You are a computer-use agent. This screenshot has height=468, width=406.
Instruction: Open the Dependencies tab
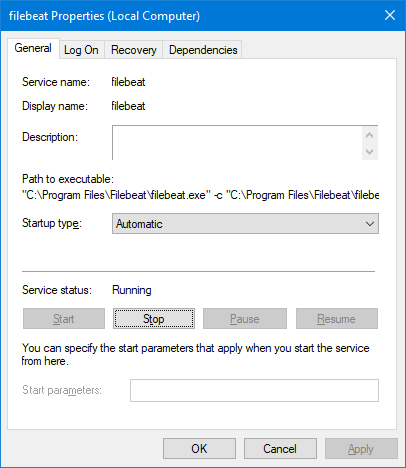point(203,50)
